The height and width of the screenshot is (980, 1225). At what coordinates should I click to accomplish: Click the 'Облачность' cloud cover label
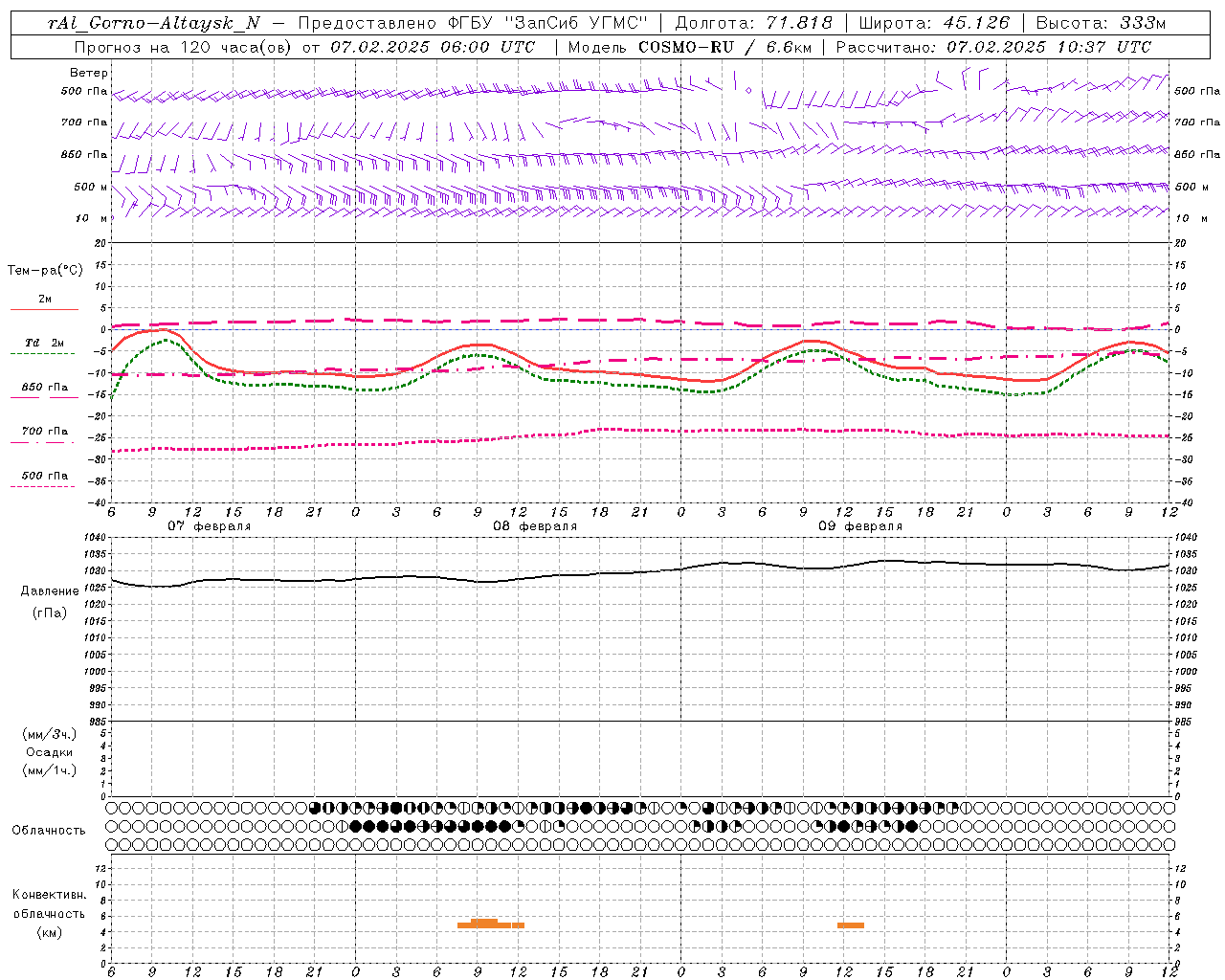(x=49, y=831)
